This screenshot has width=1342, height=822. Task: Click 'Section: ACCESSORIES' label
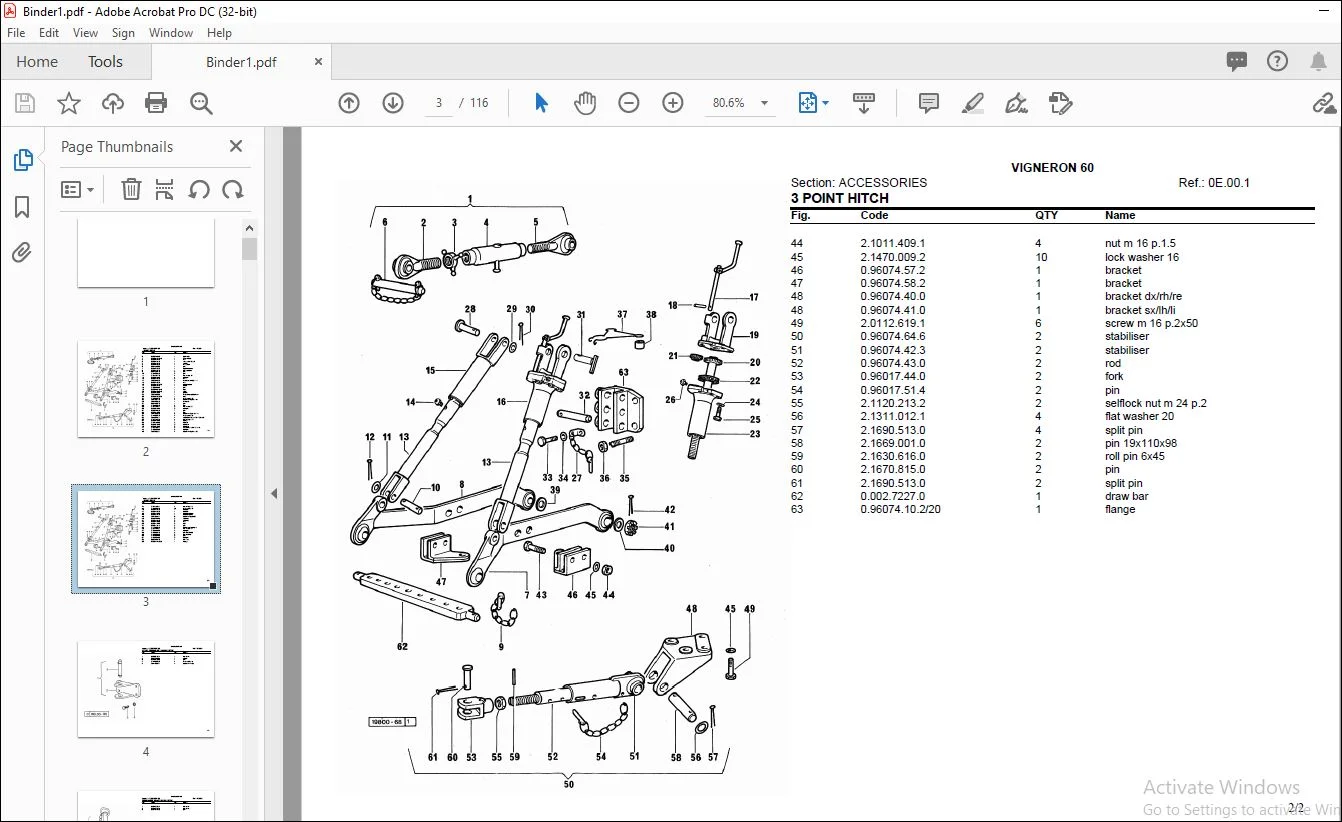pyautogui.click(x=859, y=183)
